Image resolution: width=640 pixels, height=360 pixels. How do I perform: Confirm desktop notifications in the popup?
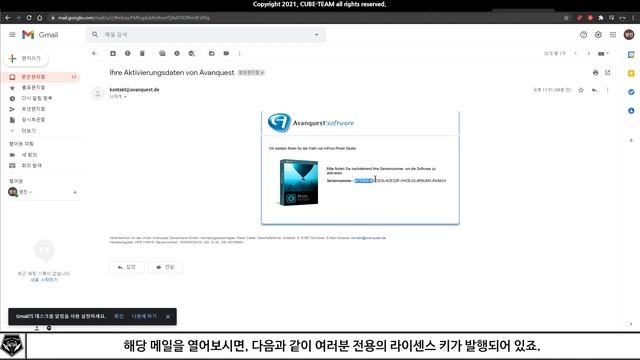point(118,316)
